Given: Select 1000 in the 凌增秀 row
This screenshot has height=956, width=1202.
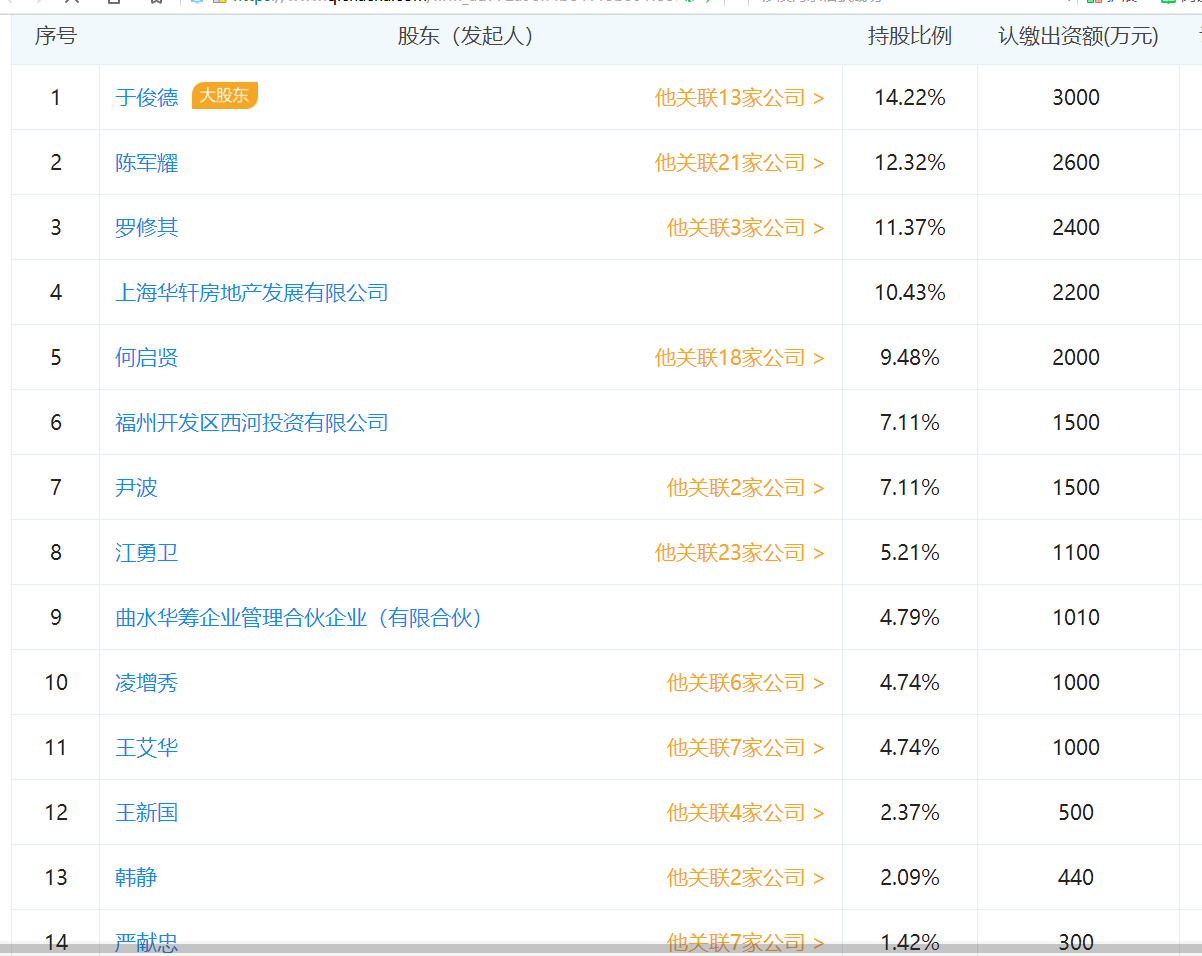Looking at the screenshot, I should pos(1076,682).
